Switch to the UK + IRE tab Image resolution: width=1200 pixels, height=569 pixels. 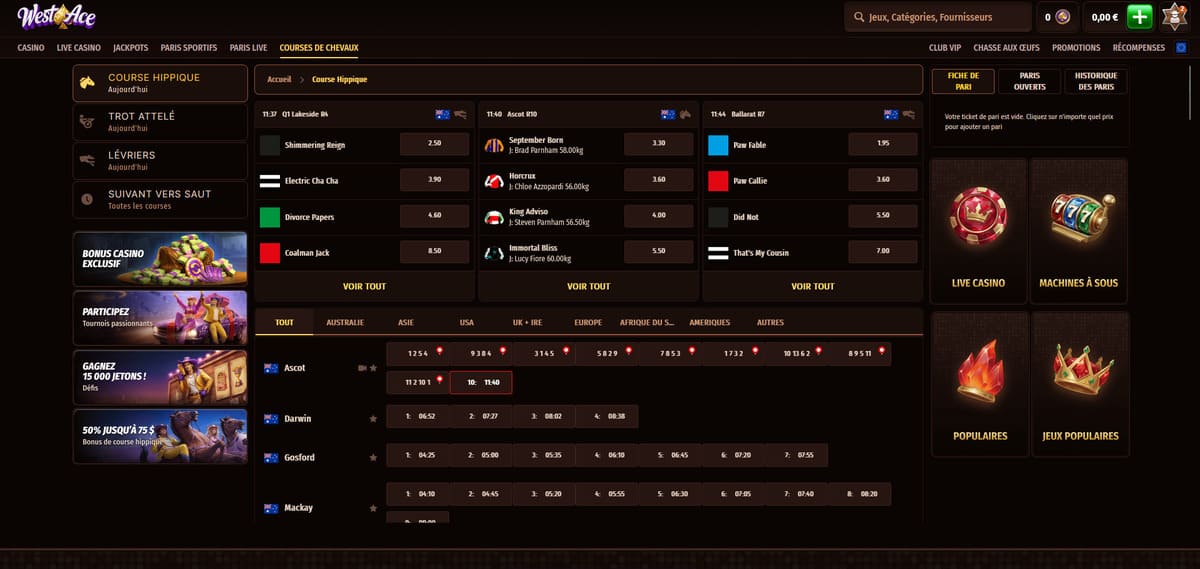pos(527,323)
